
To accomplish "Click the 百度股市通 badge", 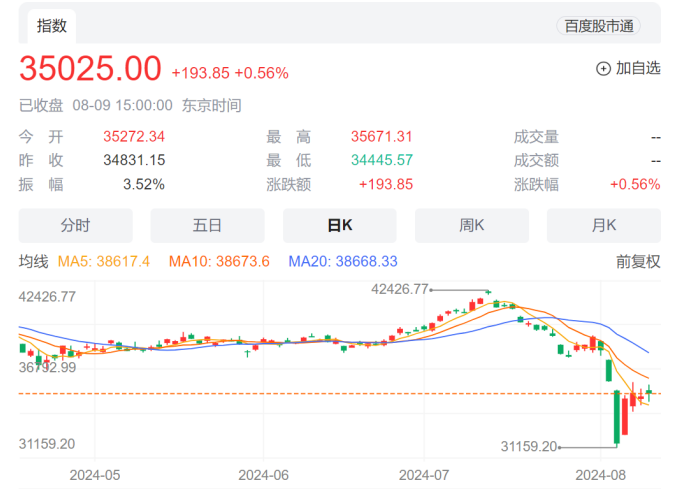I will click(x=598, y=26).
